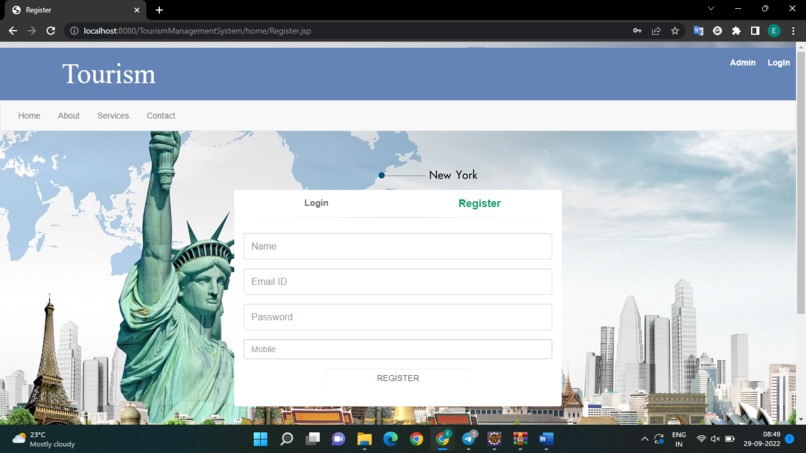The width and height of the screenshot is (806, 453).
Task: Launch Microsoft Edge from taskbar
Action: tap(391, 439)
